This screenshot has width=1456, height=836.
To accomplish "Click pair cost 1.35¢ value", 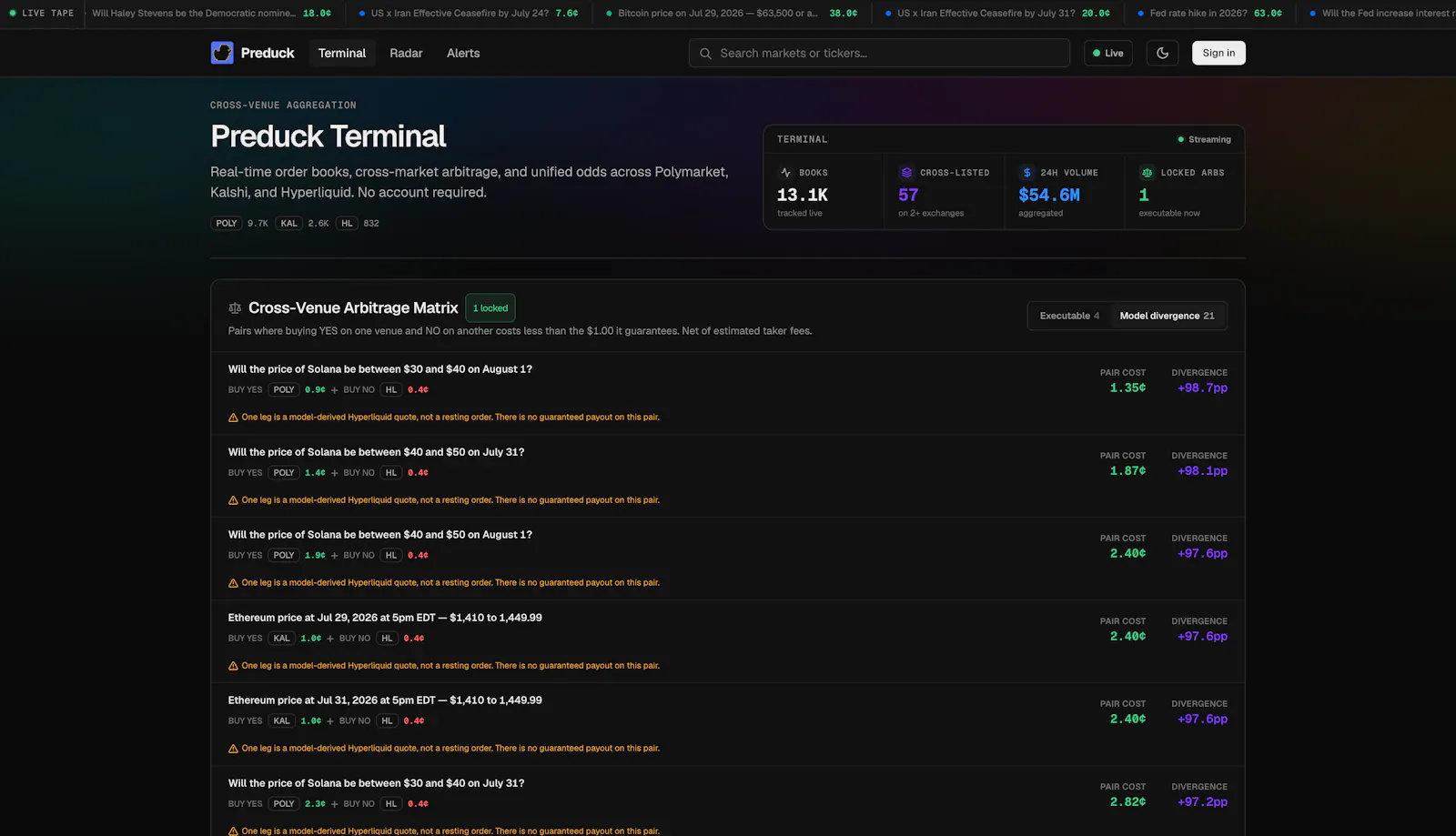I will pyautogui.click(x=1127, y=388).
